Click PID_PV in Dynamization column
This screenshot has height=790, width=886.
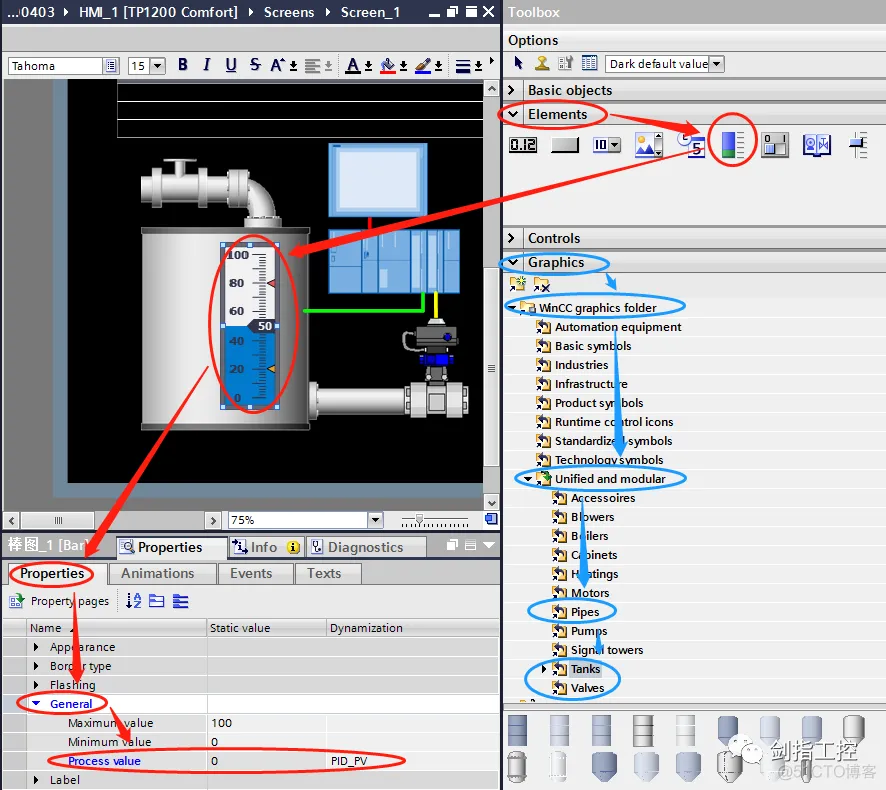[349, 761]
